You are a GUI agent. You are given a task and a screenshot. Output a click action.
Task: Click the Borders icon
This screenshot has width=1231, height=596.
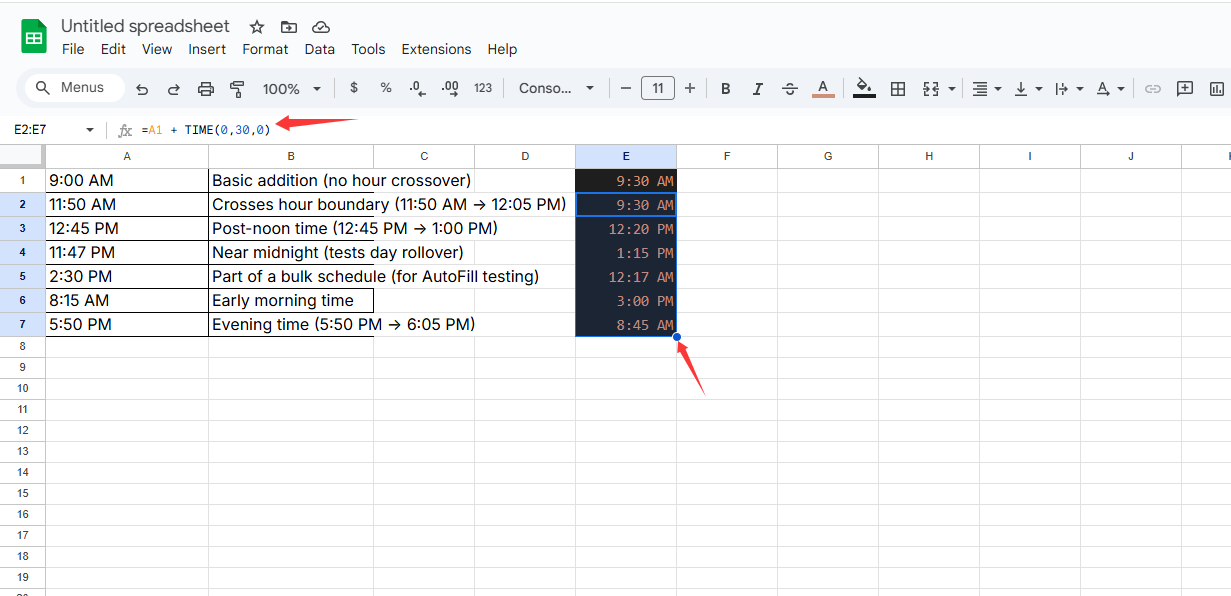[898, 89]
